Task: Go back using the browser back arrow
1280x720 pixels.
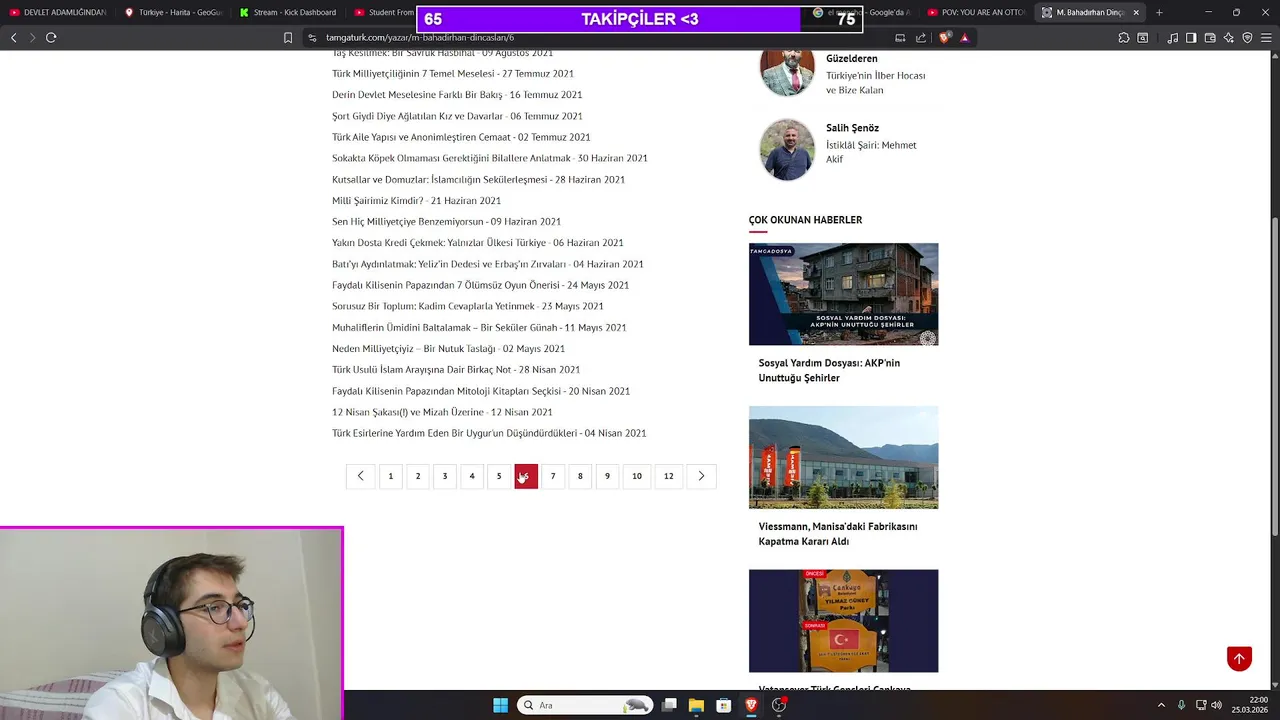Action: point(14,37)
